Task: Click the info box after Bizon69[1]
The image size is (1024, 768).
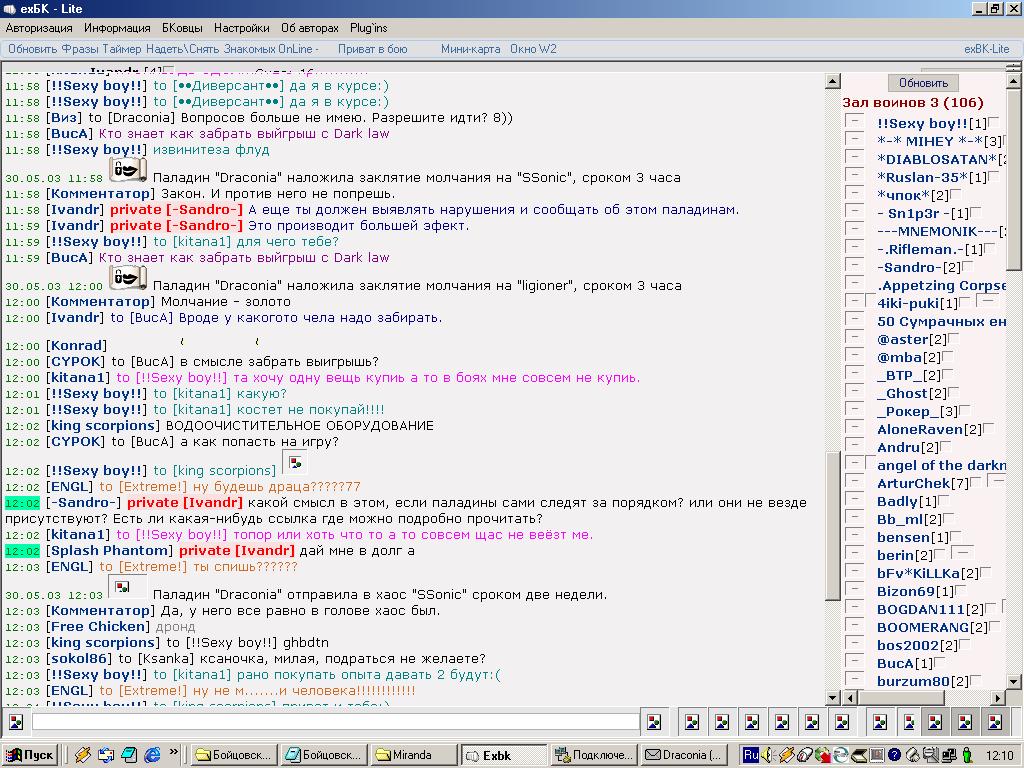Action: pyautogui.click(x=961, y=590)
